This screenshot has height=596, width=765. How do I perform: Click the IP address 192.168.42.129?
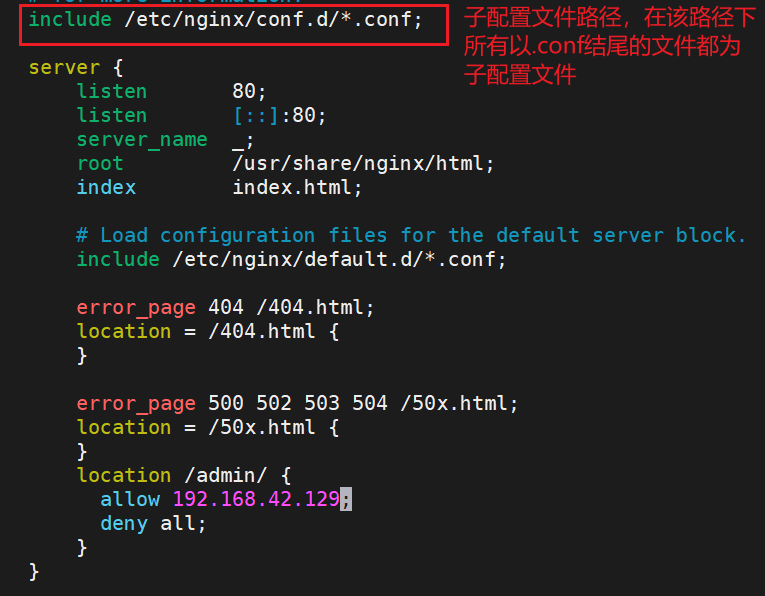pos(256,499)
